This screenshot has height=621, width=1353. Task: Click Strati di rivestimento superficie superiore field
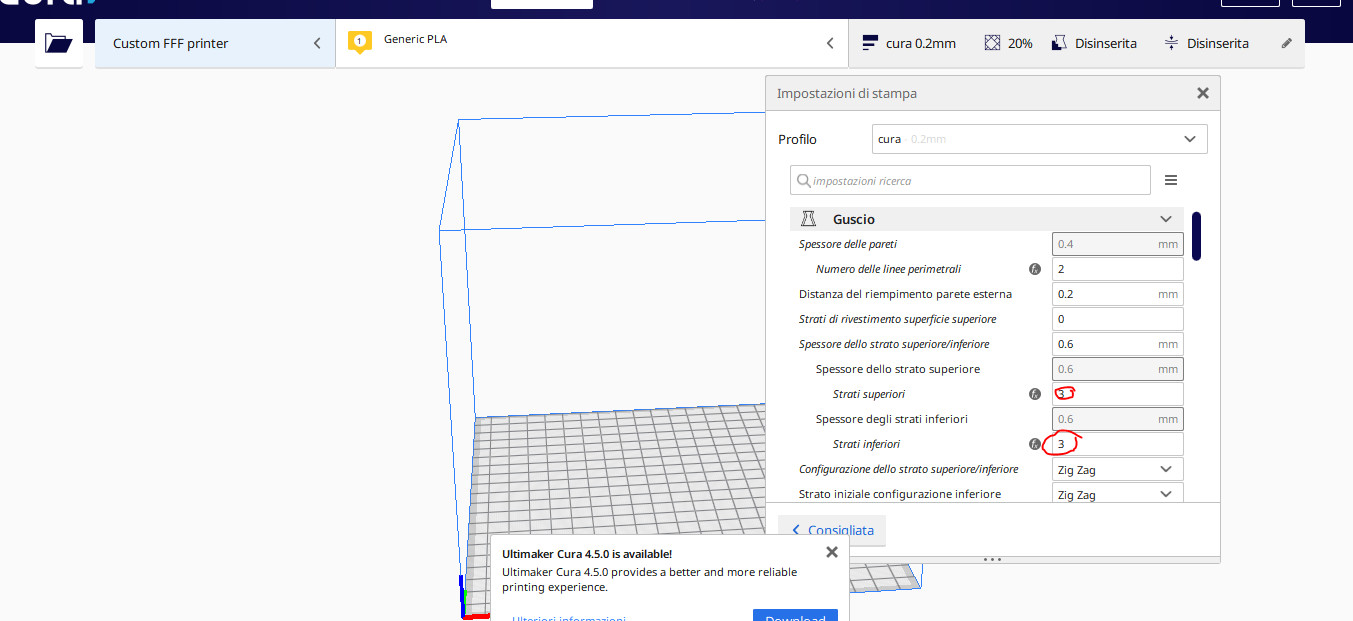point(1118,319)
